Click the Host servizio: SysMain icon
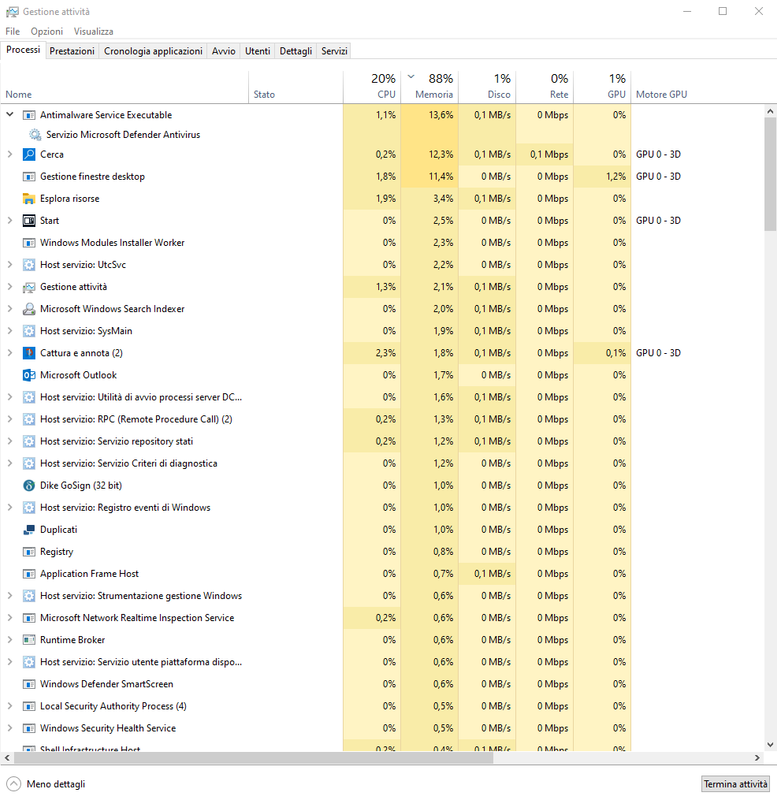 click(29, 331)
